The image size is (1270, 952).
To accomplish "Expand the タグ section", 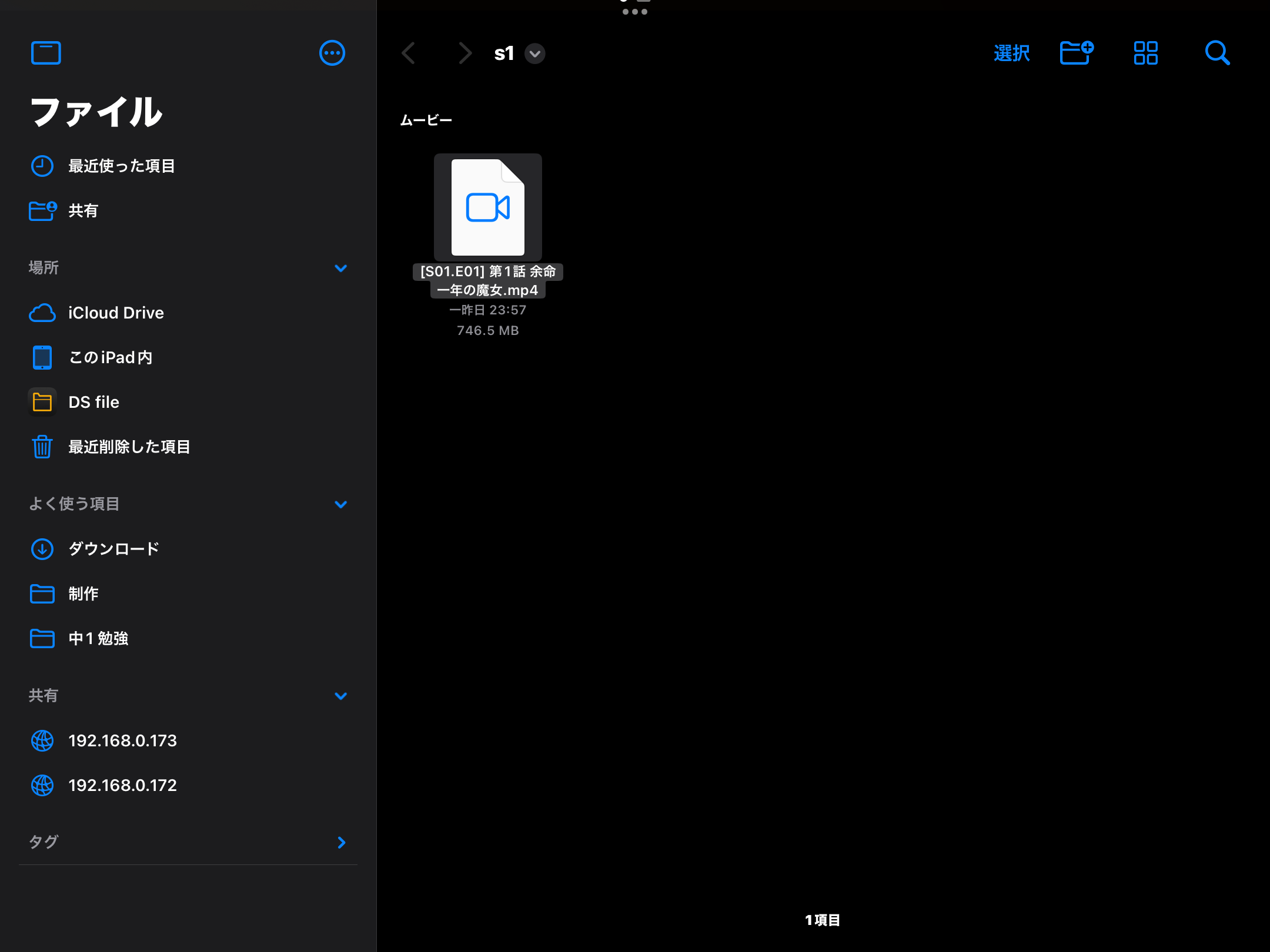I will pos(341,842).
